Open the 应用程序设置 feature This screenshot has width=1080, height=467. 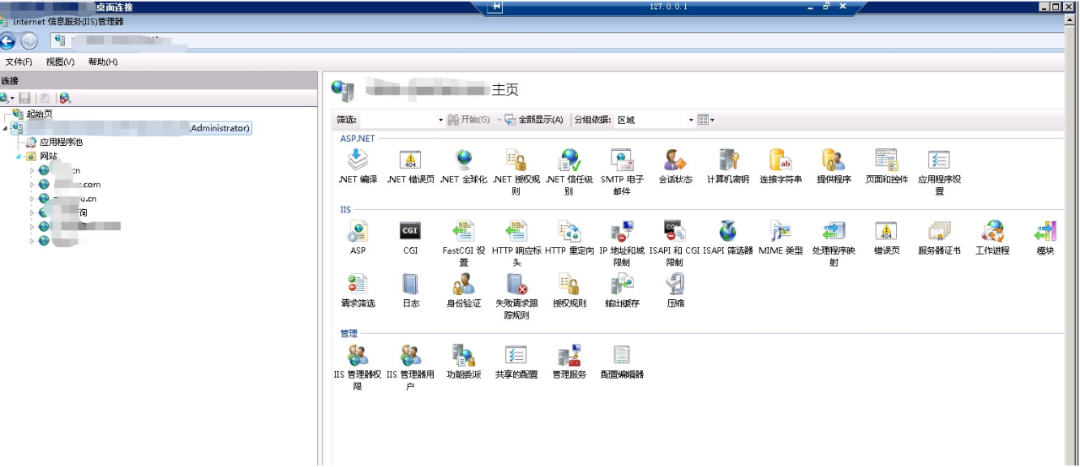pyautogui.click(x=939, y=172)
